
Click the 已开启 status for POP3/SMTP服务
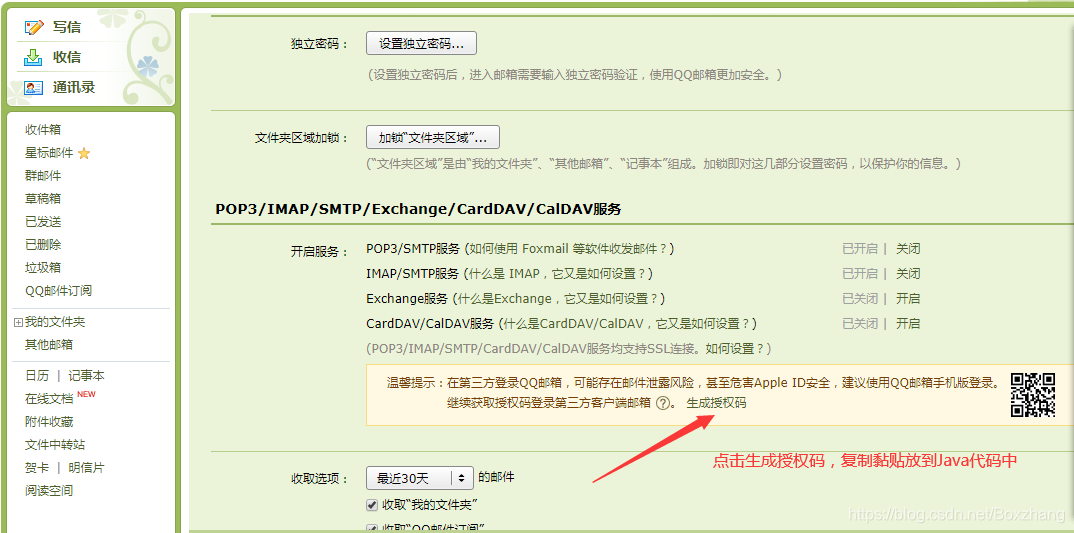pyautogui.click(x=860, y=249)
